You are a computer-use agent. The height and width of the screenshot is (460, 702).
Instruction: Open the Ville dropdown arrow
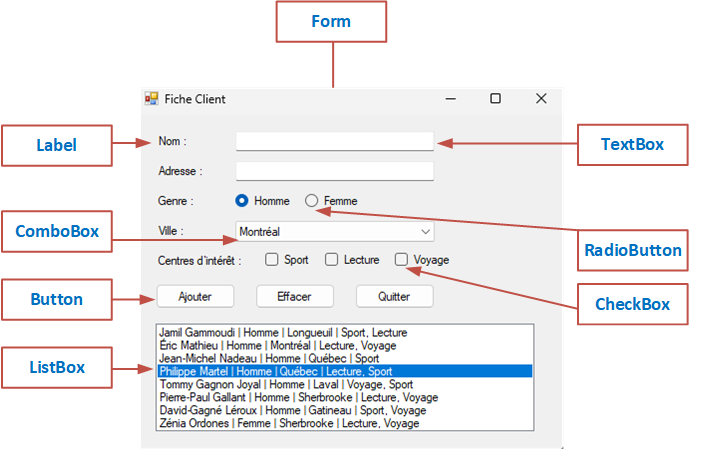(425, 232)
